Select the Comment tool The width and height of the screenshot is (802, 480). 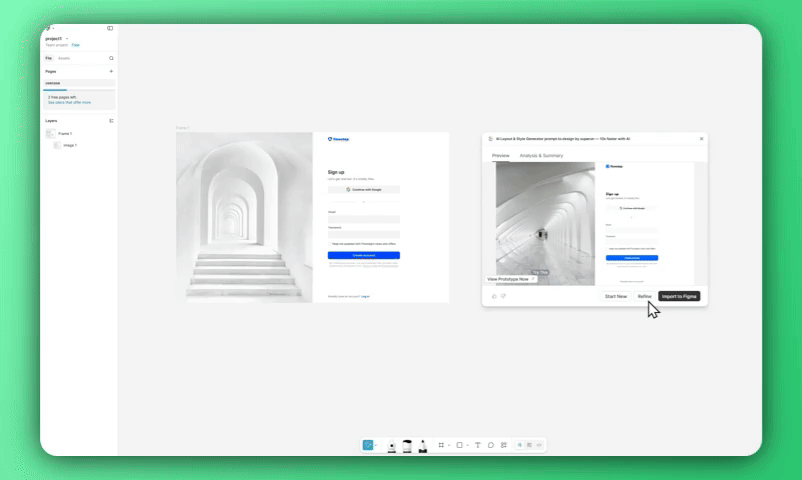tap(491, 445)
